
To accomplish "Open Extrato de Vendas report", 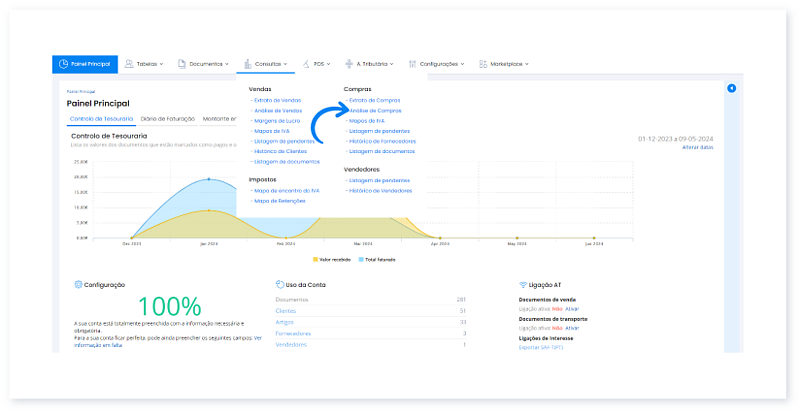I will 278,100.
